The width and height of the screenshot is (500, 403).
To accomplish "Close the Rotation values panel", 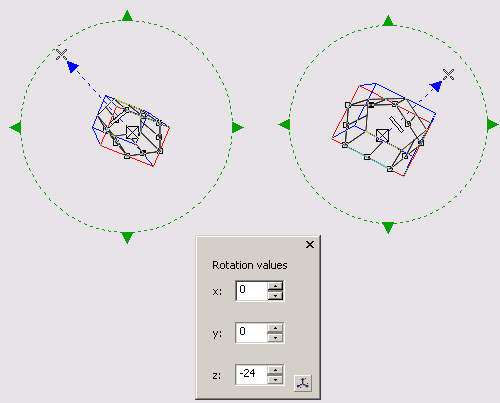I will [310, 245].
